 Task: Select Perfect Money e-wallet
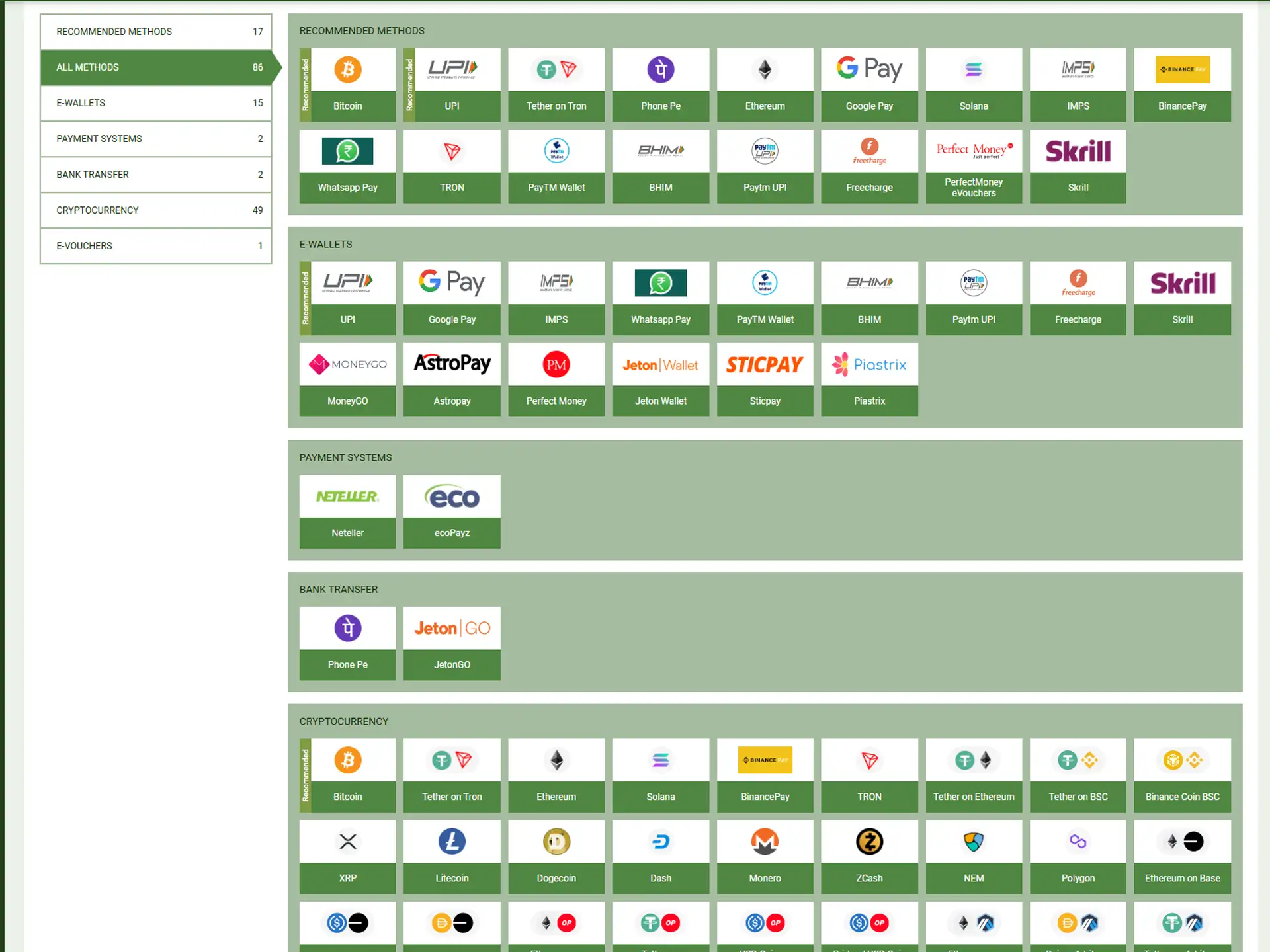(x=556, y=379)
